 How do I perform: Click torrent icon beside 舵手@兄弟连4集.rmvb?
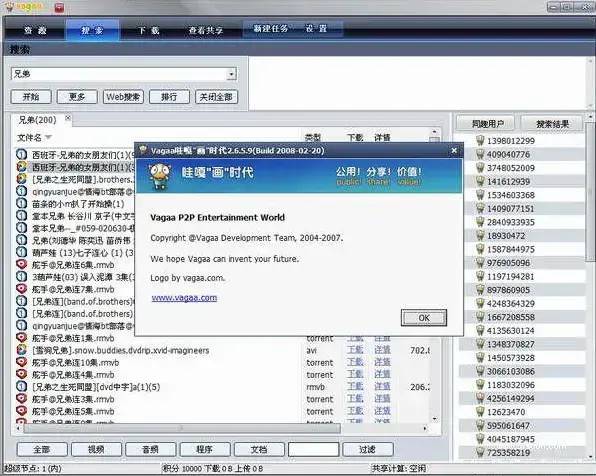pyautogui.click(x=21, y=374)
